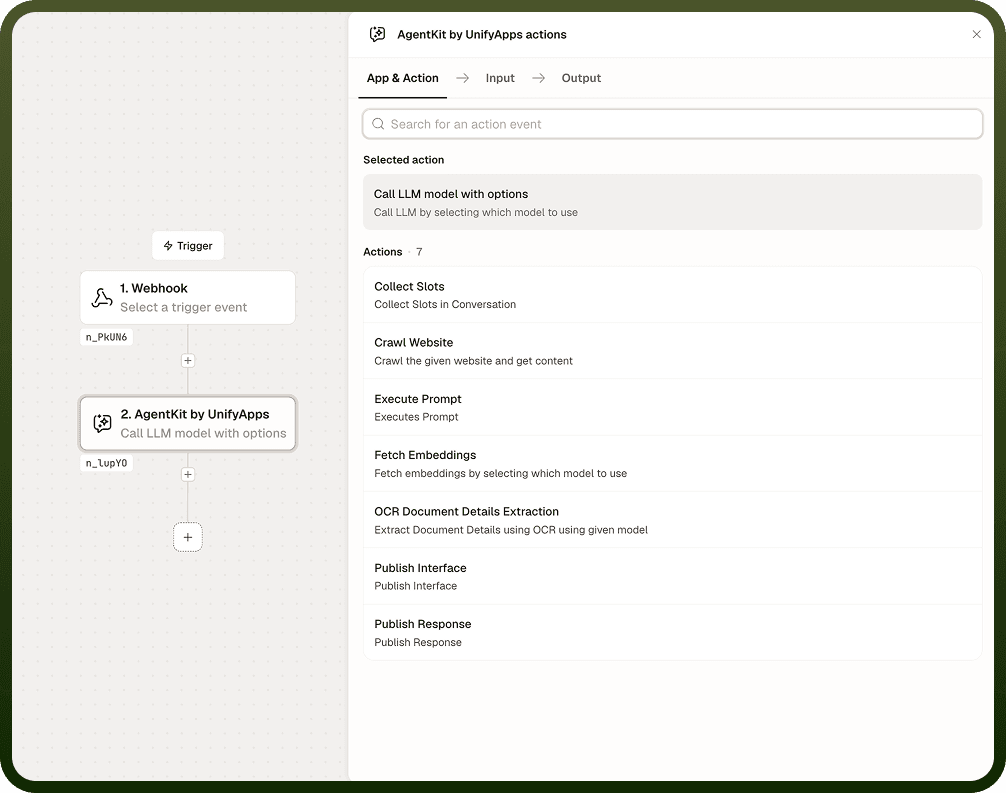Focus the Search for an action event field
The height and width of the screenshot is (793, 1006).
point(672,124)
